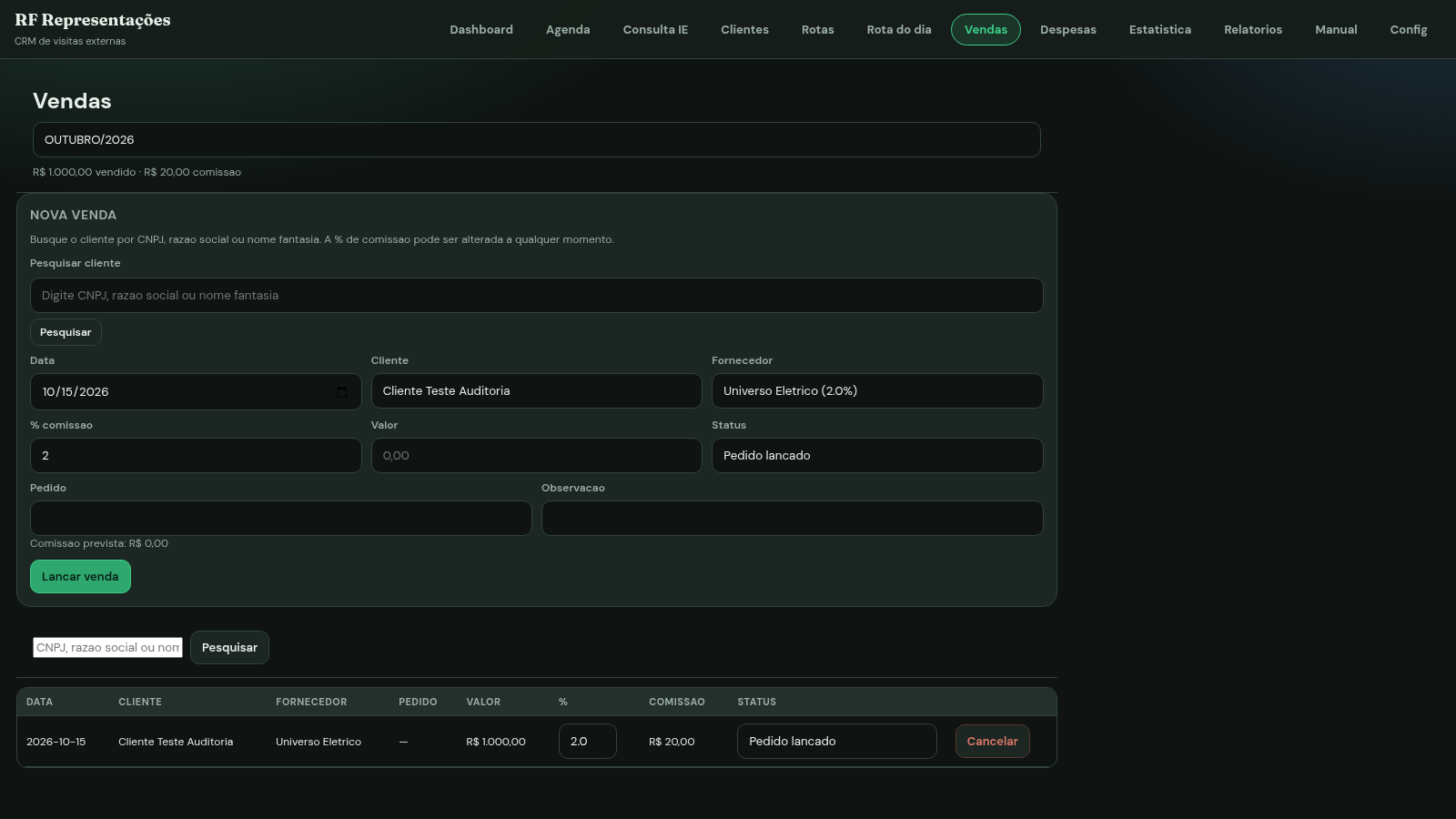Open Estatistica page
This screenshot has height=819, width=1456.
tap(1160, 30)
